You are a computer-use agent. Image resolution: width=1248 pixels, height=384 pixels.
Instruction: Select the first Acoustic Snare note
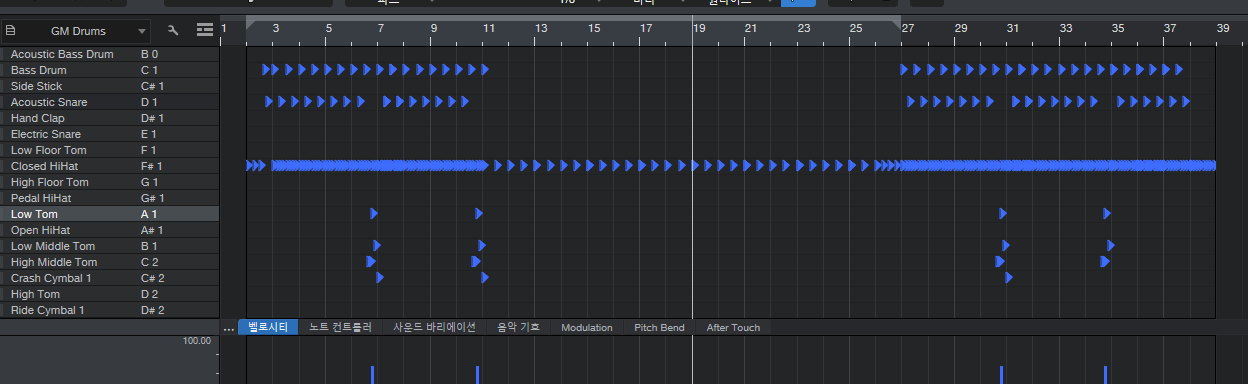pos(269,102)
